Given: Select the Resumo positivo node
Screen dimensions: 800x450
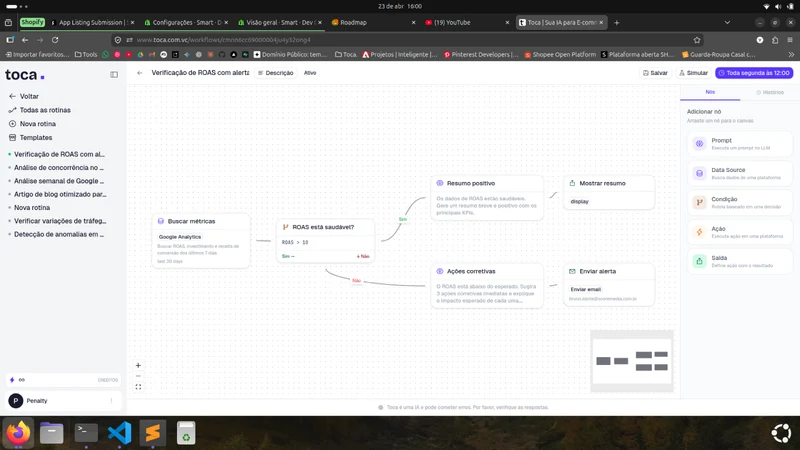Looking at the screenshot, I should [x=487, y=197].
